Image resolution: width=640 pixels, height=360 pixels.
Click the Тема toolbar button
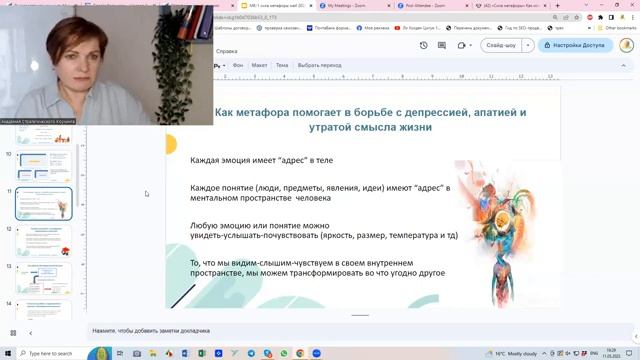pos(282,65)
